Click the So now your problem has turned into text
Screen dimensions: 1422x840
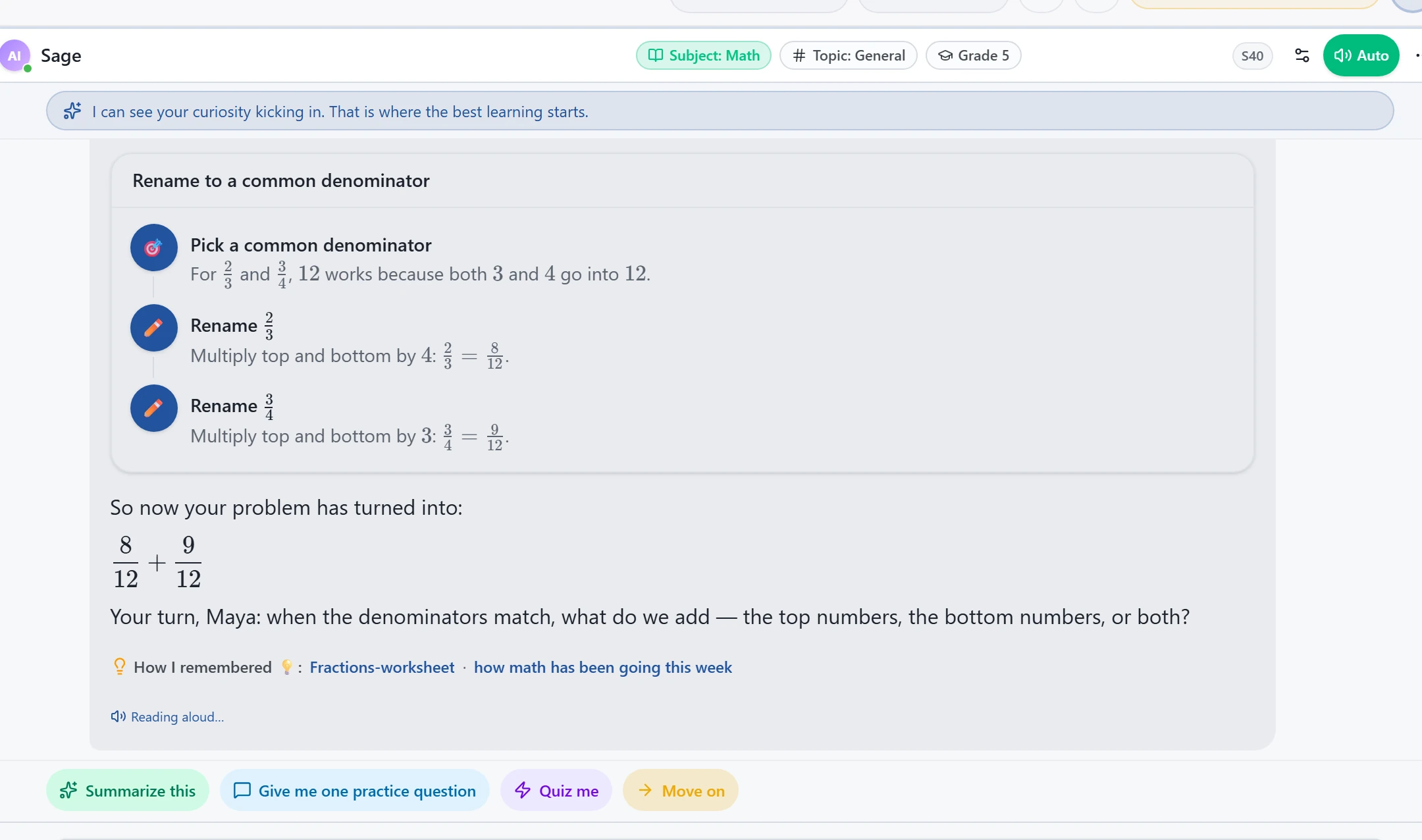[x=286, y=508]
